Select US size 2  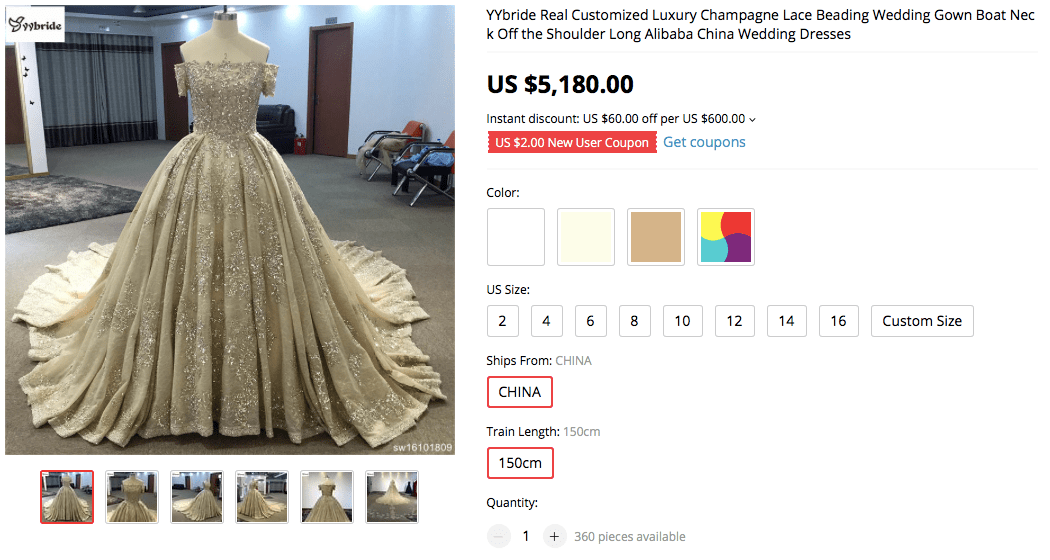pyautogui.click(x=502, y=321)
